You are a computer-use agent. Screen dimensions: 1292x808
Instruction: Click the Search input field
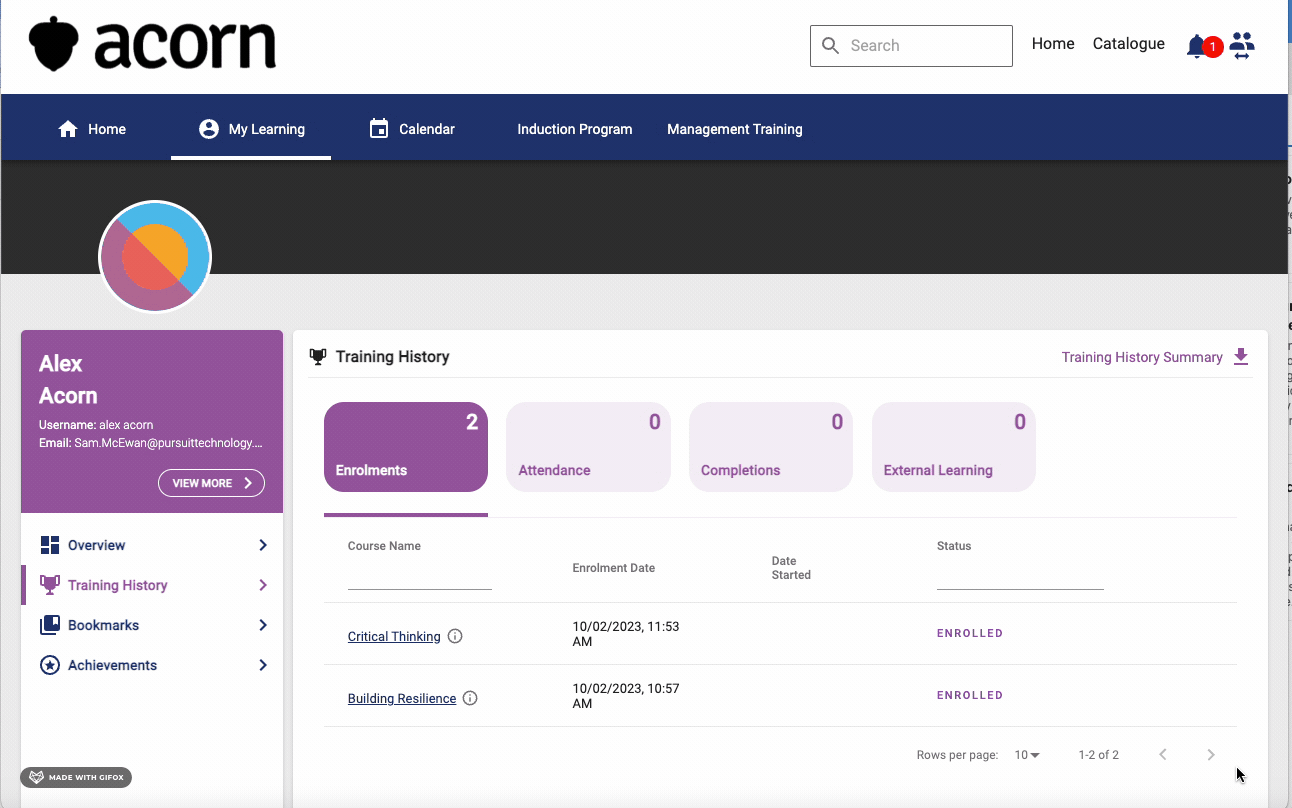pyautogui.click(x=925, y=46)
